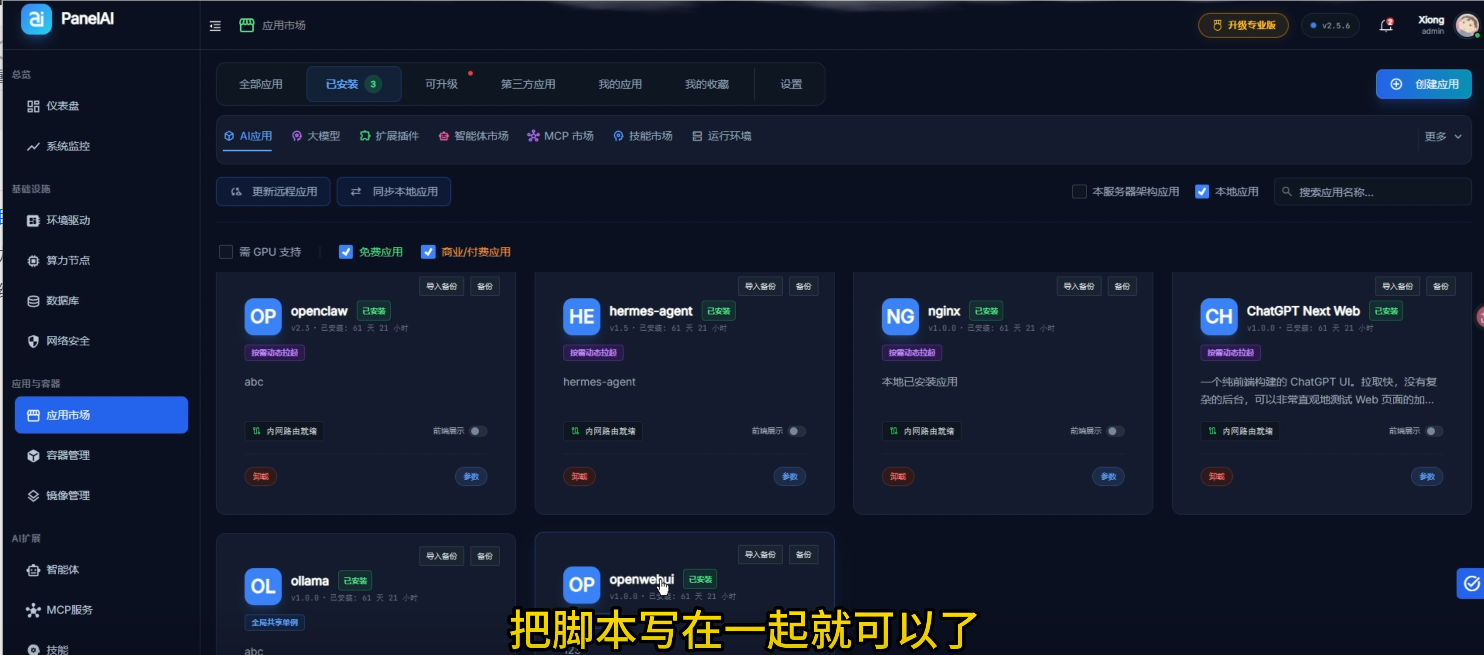Click the blue floating check-circle icon
Screen dimensions: 1484x655
[x=1471, y=583]
